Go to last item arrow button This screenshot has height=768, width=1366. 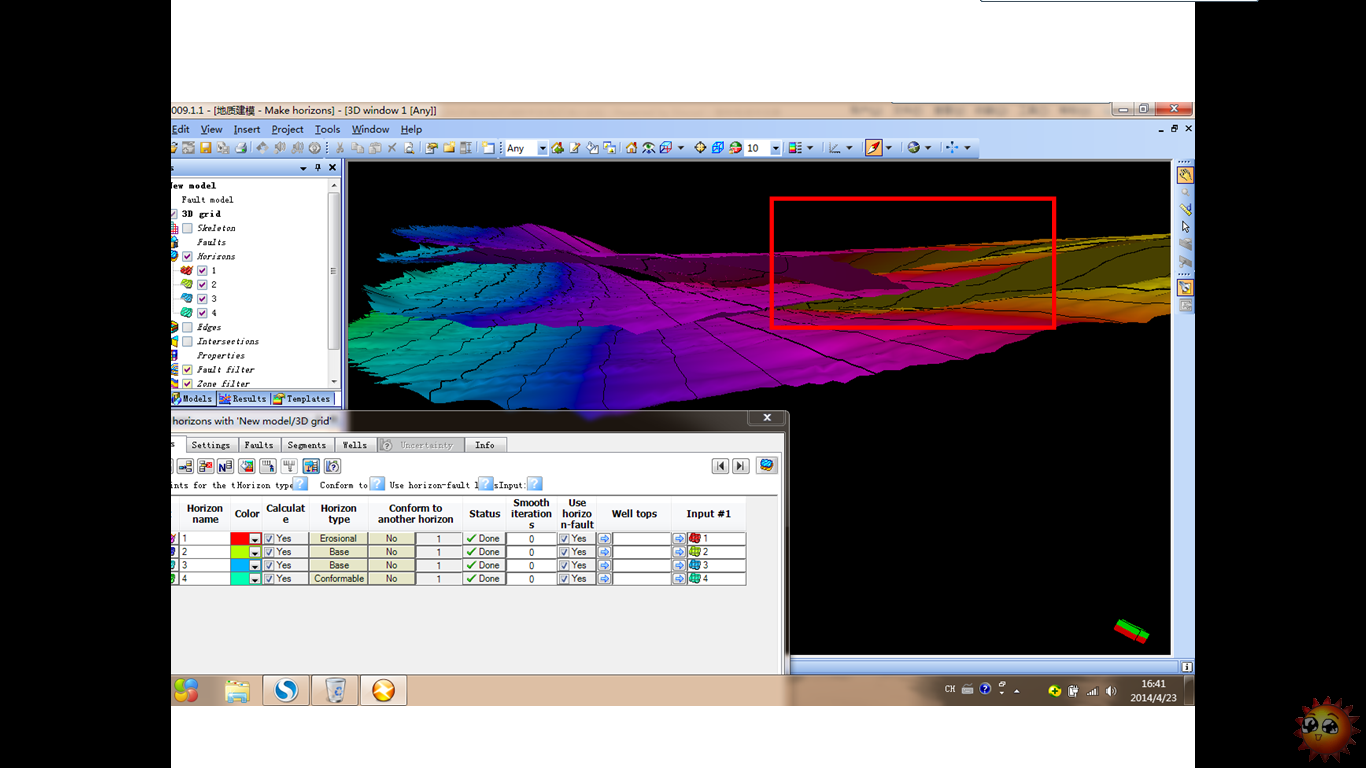pyautogui.click(x=741, y=466)
